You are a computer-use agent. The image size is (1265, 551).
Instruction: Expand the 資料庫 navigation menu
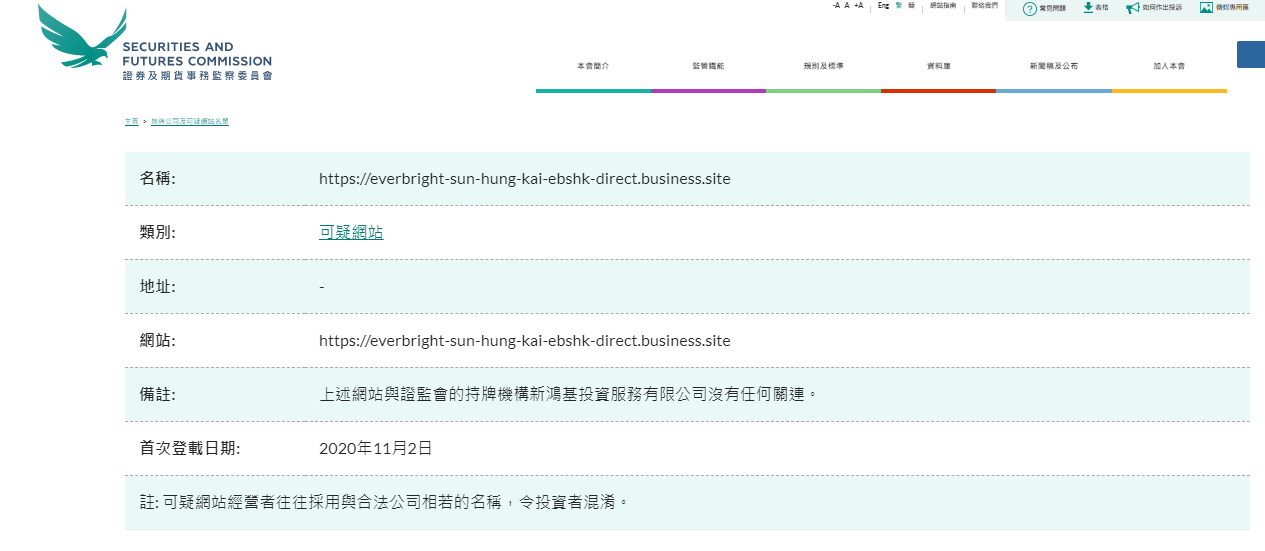[938, 66]
